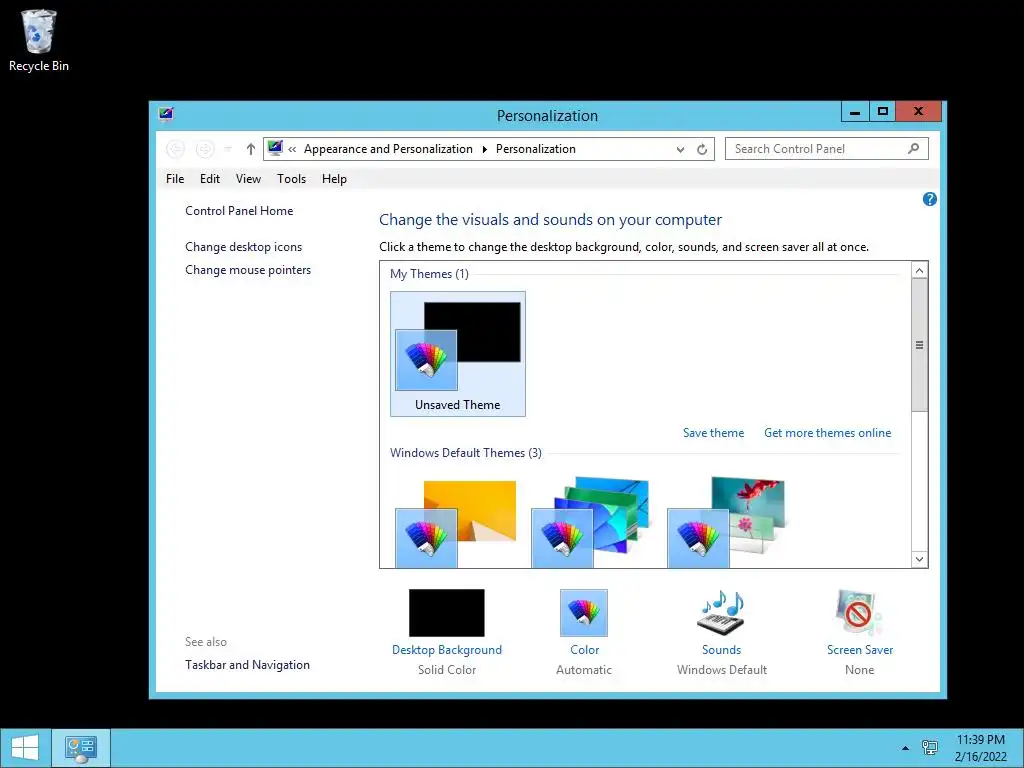Viewport: 1024px width, 768px height.
Task: Click the address bar computer icon
Action: point(275,148)
